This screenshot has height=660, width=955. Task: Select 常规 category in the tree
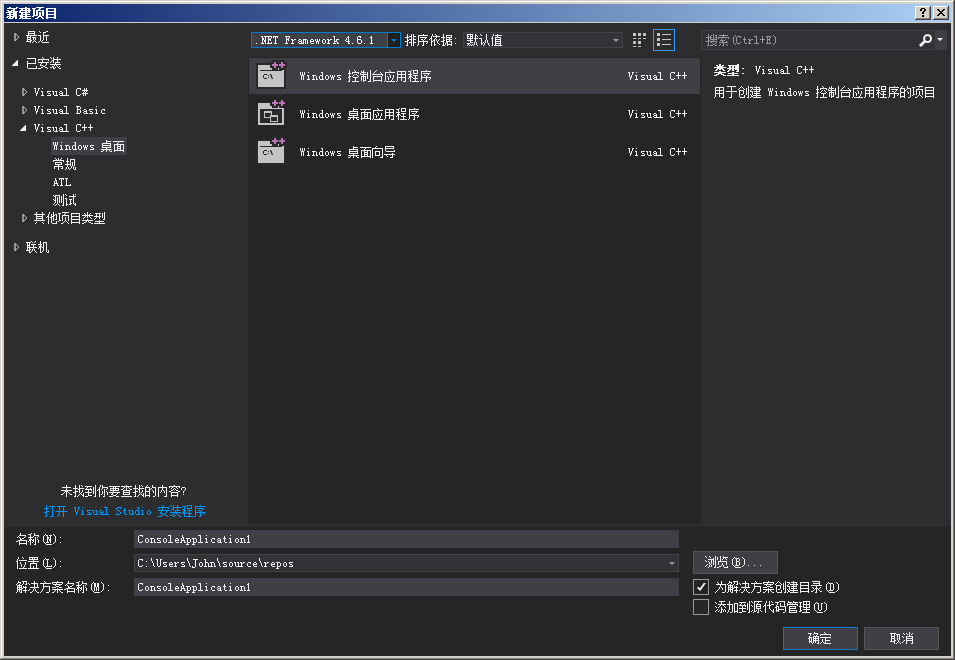click(x=65, y=164)
